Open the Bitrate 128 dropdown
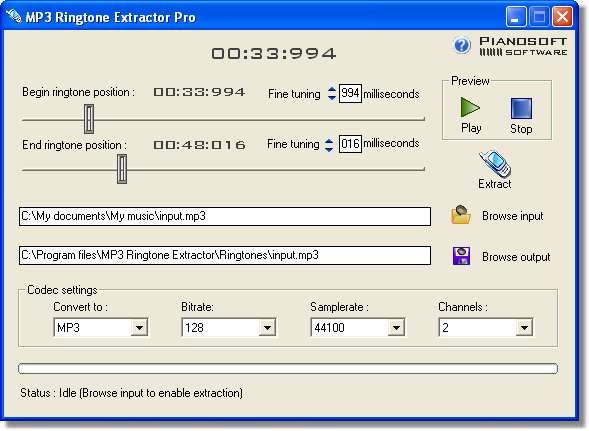This screenshot has height=431, width=589. [267, 328]
